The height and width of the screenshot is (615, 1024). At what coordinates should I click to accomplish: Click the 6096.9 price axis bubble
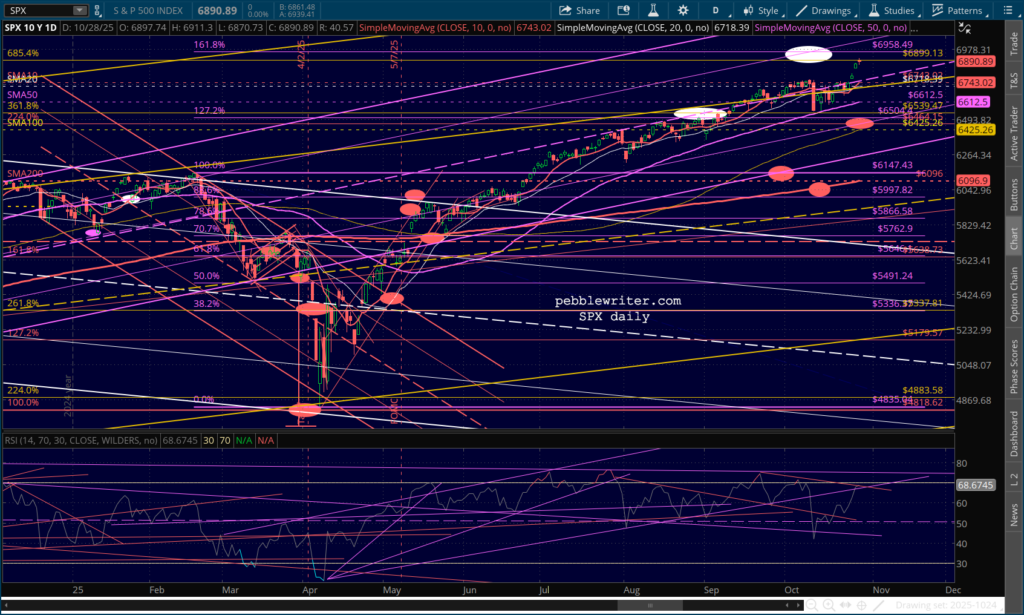coord(973,180)
